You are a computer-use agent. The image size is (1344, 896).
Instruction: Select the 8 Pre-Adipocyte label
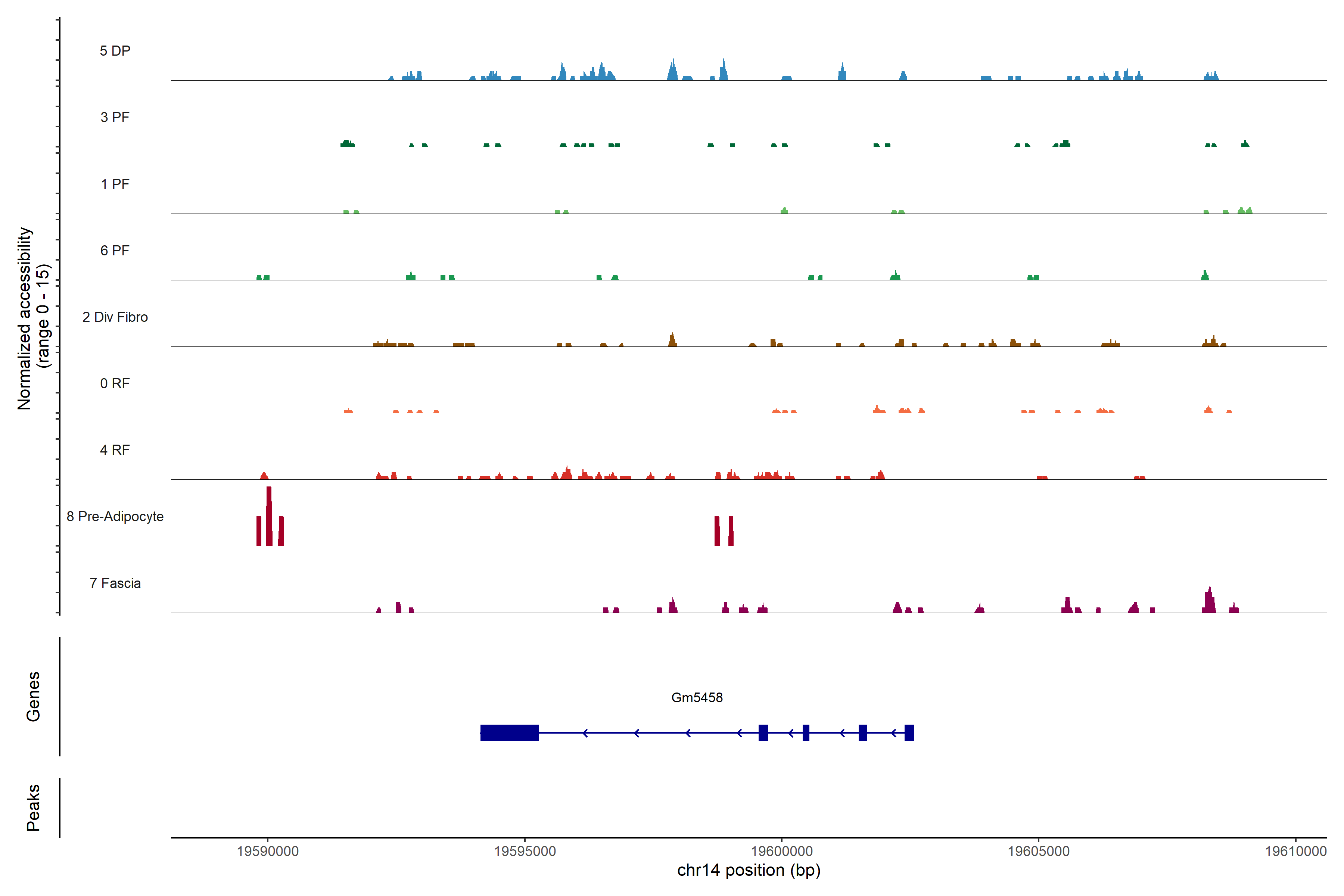tap(115, 517)
